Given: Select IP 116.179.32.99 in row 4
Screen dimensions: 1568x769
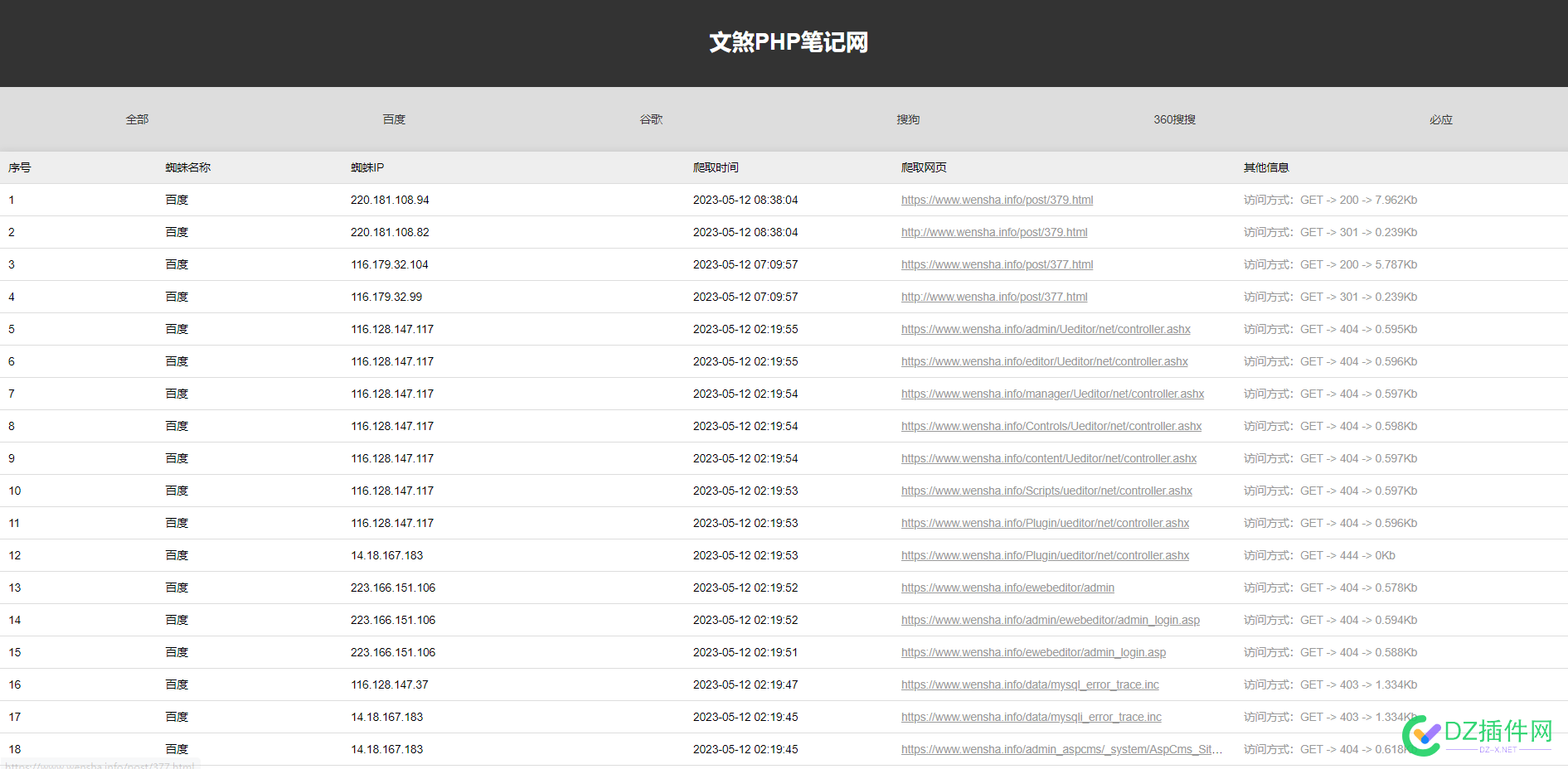Looking at the screenshot, I should tap(386, 297).
